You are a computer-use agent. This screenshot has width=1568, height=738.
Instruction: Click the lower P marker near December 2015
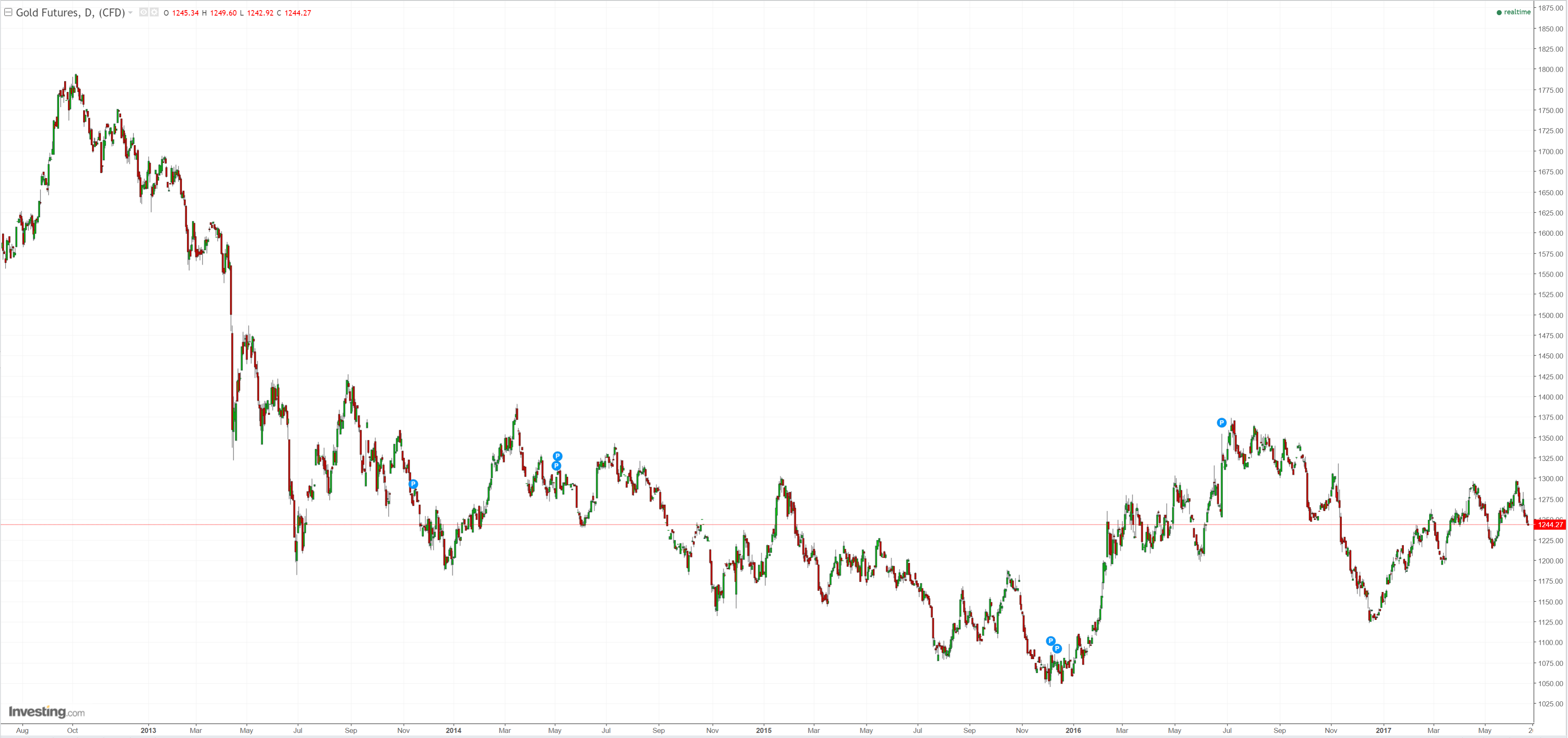click(x=1057, y=649)
